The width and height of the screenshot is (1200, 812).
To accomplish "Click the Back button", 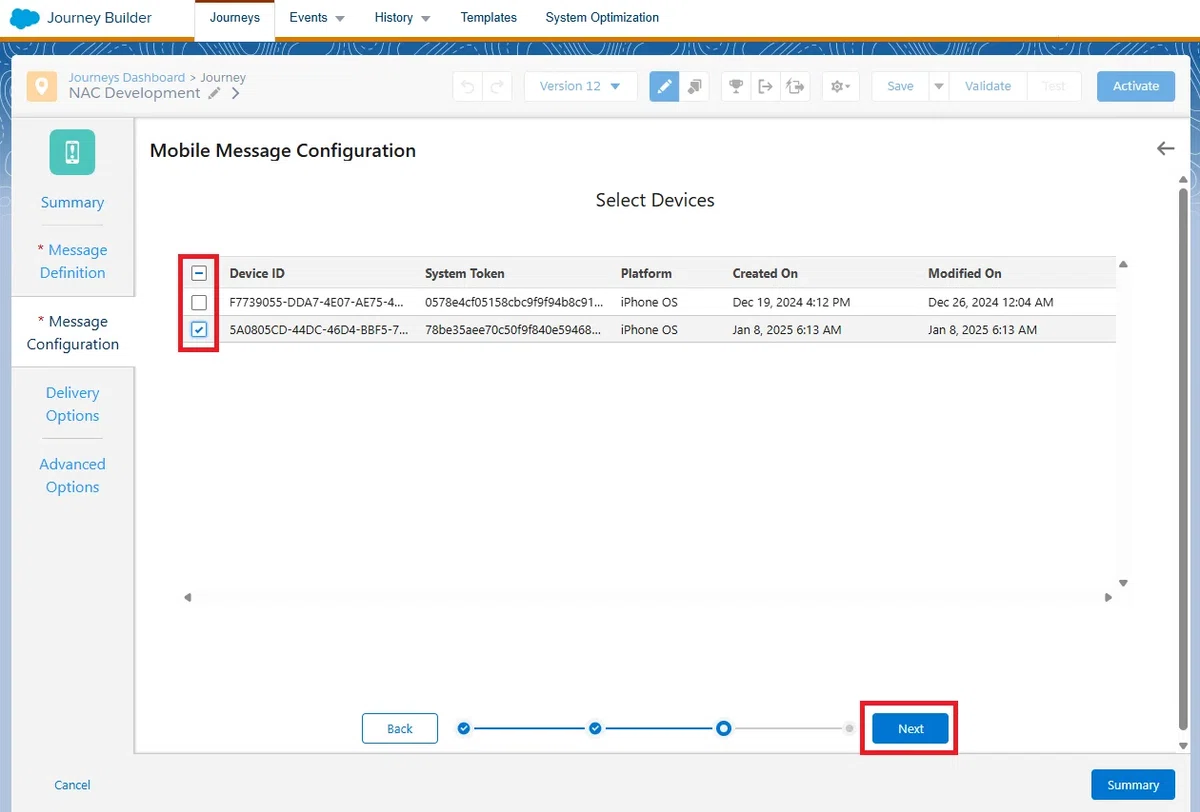I will pyautogui.click(x=400, y=728).
